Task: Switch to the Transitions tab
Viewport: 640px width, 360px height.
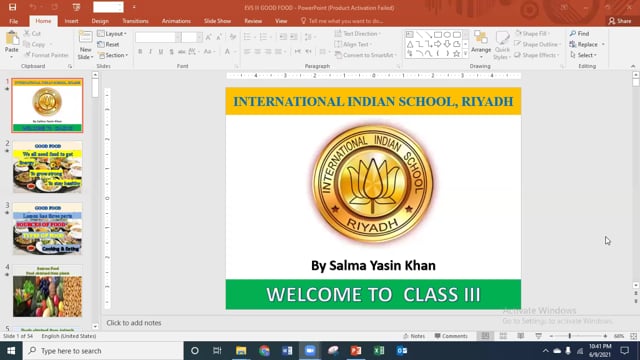Action: (x=135, y=21)
